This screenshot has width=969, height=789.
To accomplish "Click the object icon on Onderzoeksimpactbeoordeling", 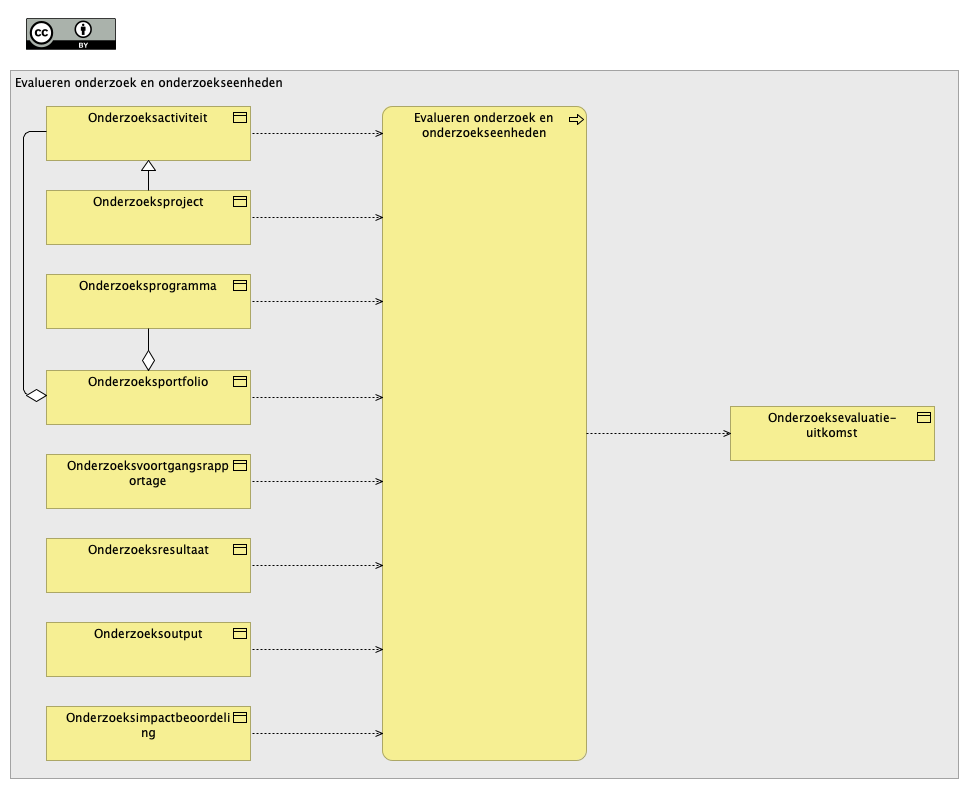I will (x=240, y=717).
